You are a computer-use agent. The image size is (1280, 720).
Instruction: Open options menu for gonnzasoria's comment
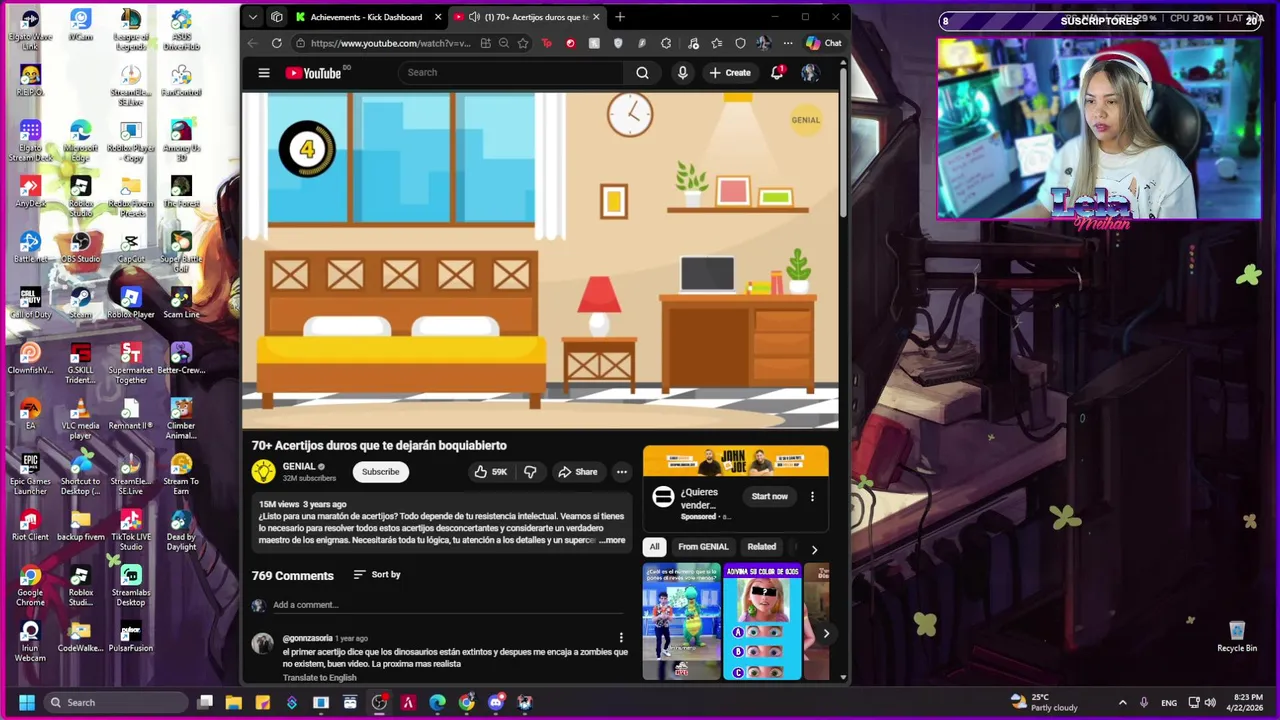point(621,638)
